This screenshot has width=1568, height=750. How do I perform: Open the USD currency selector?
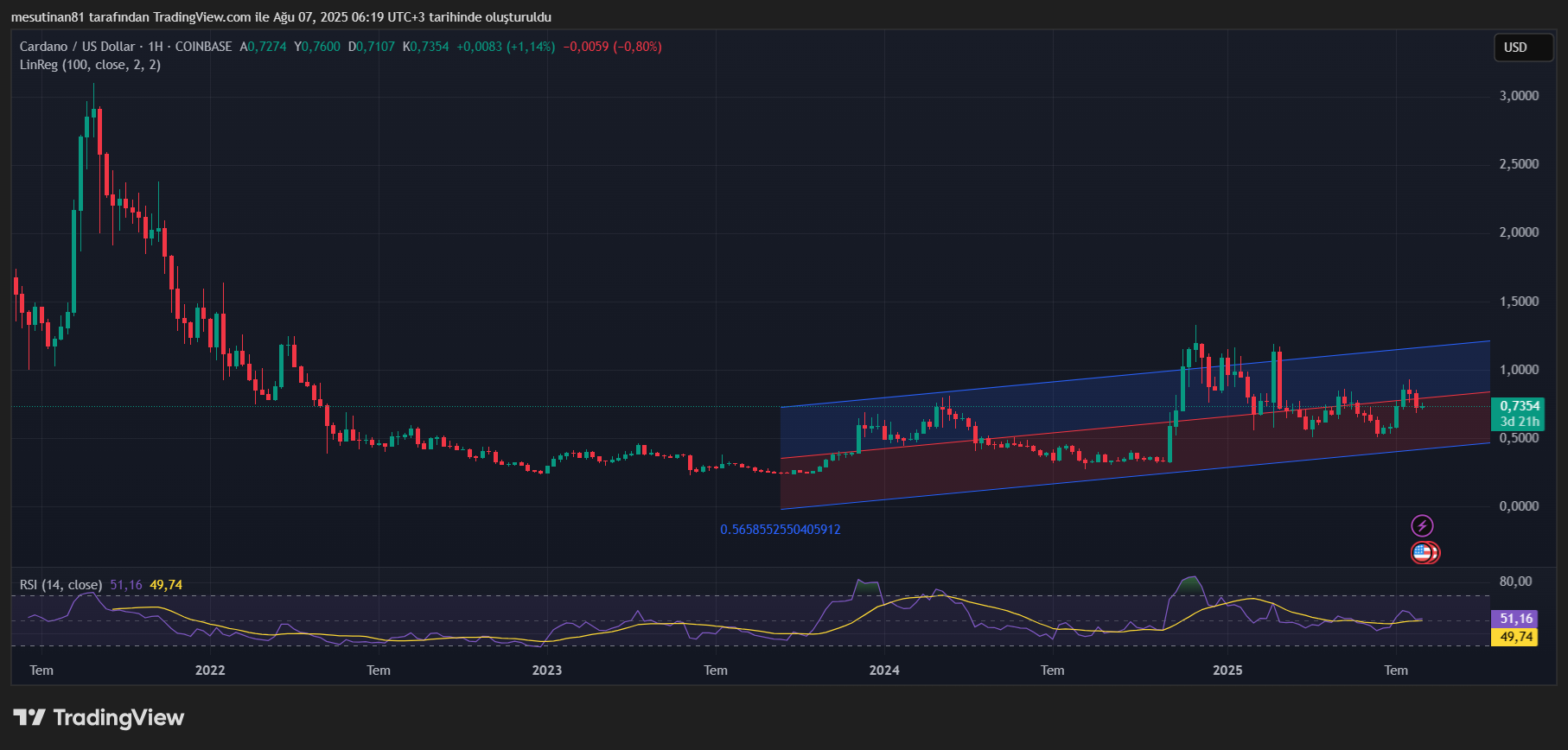(1524, 48)
